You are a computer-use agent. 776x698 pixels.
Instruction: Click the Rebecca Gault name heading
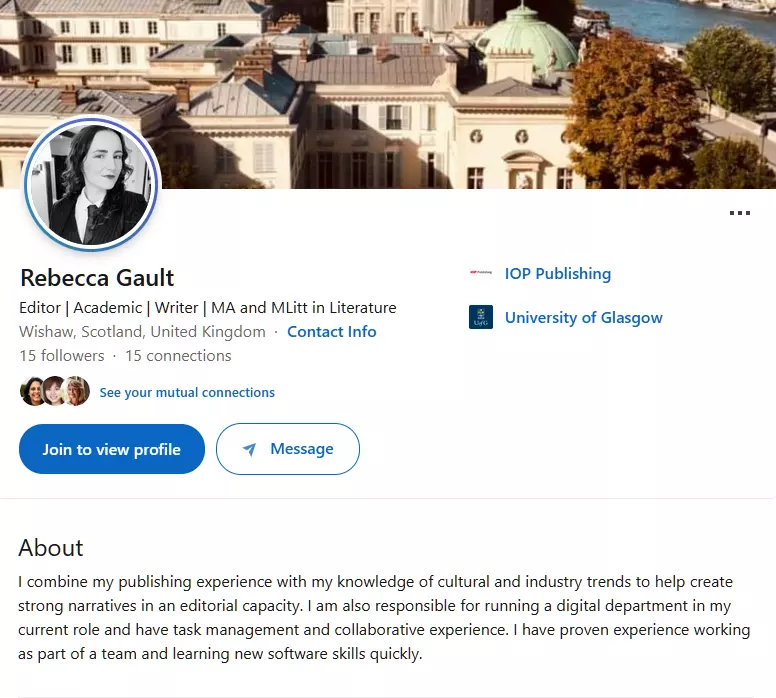tap(97, 278)
